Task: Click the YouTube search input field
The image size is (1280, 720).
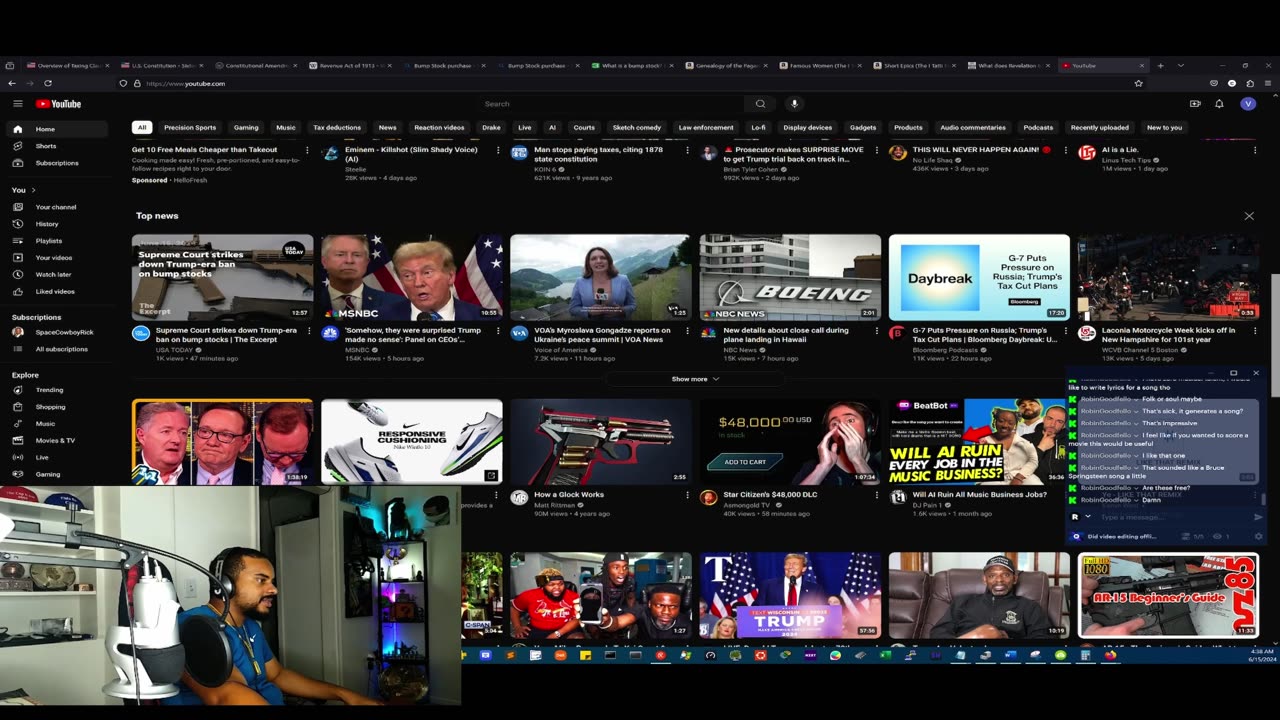Action: tap(610, 104)
